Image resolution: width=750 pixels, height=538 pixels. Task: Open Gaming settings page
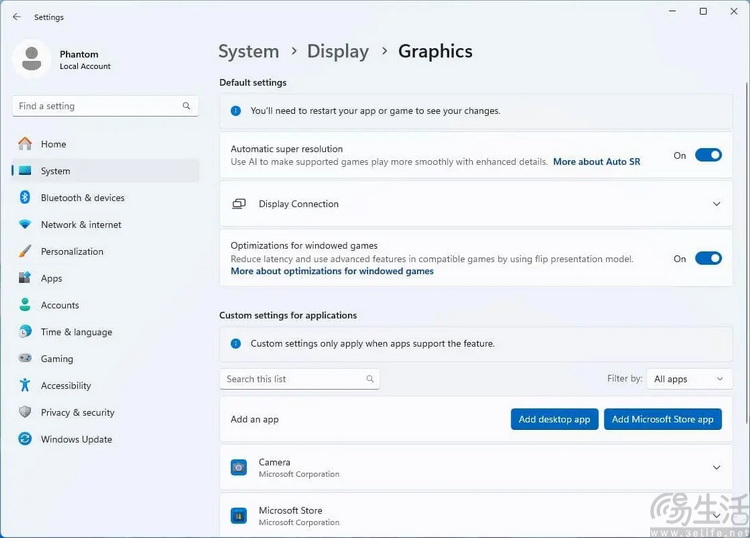pyautogui.click(x=105, y=358)
